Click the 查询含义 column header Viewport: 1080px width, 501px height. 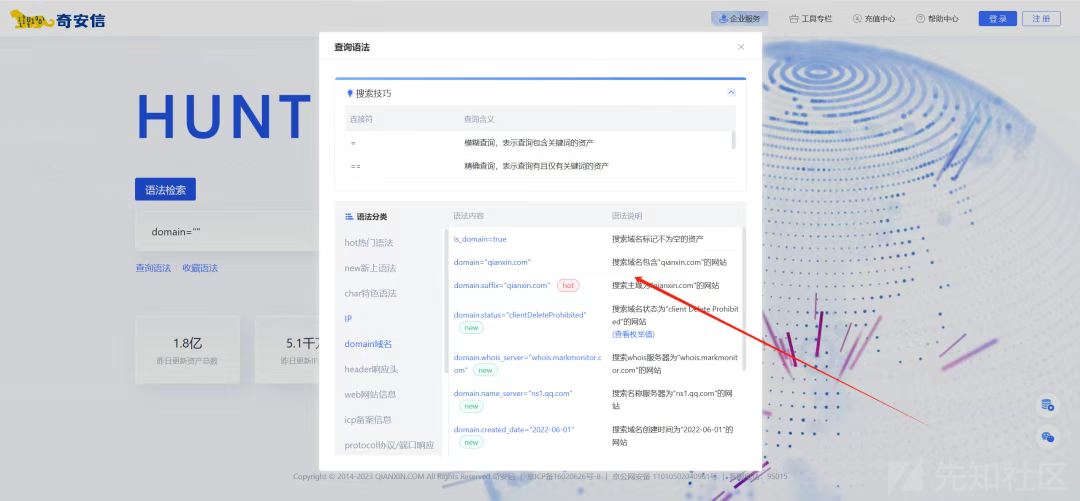[x=479, y=119]
